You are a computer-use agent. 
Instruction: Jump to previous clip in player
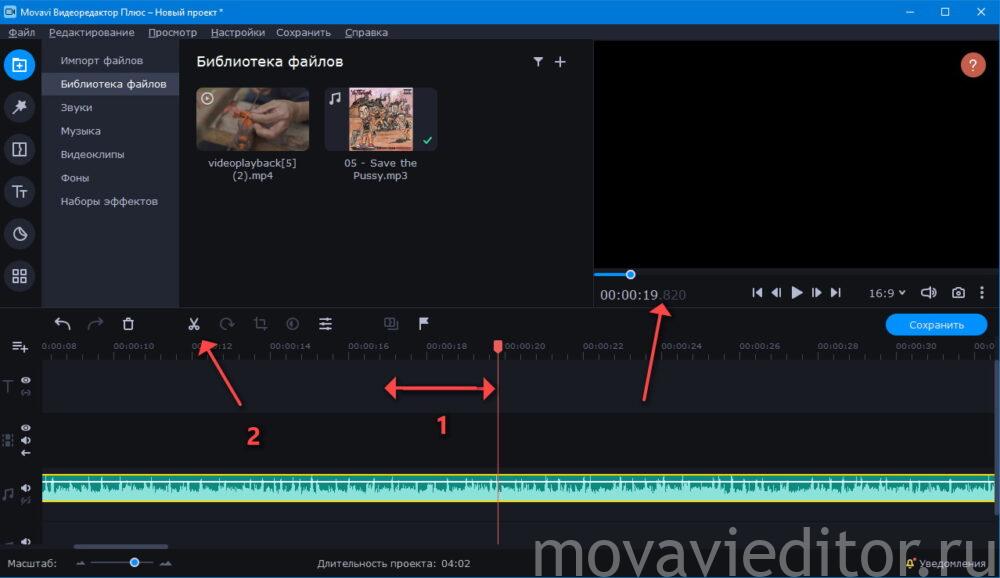click(757, 293)
